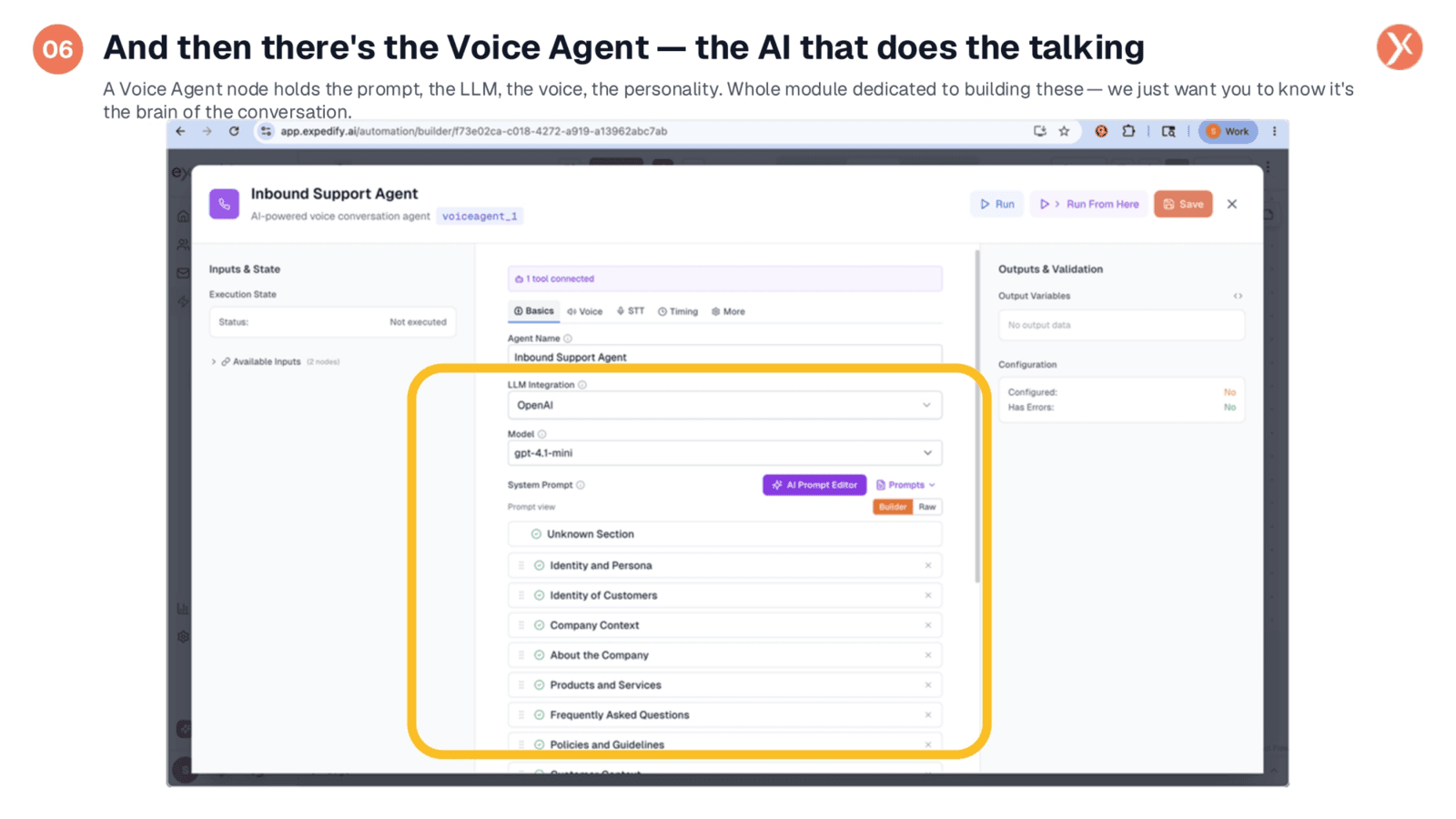The height and width of the screenshot is (819, 1456).
Task: Remove the About the Company section
Action: (928, 655)
